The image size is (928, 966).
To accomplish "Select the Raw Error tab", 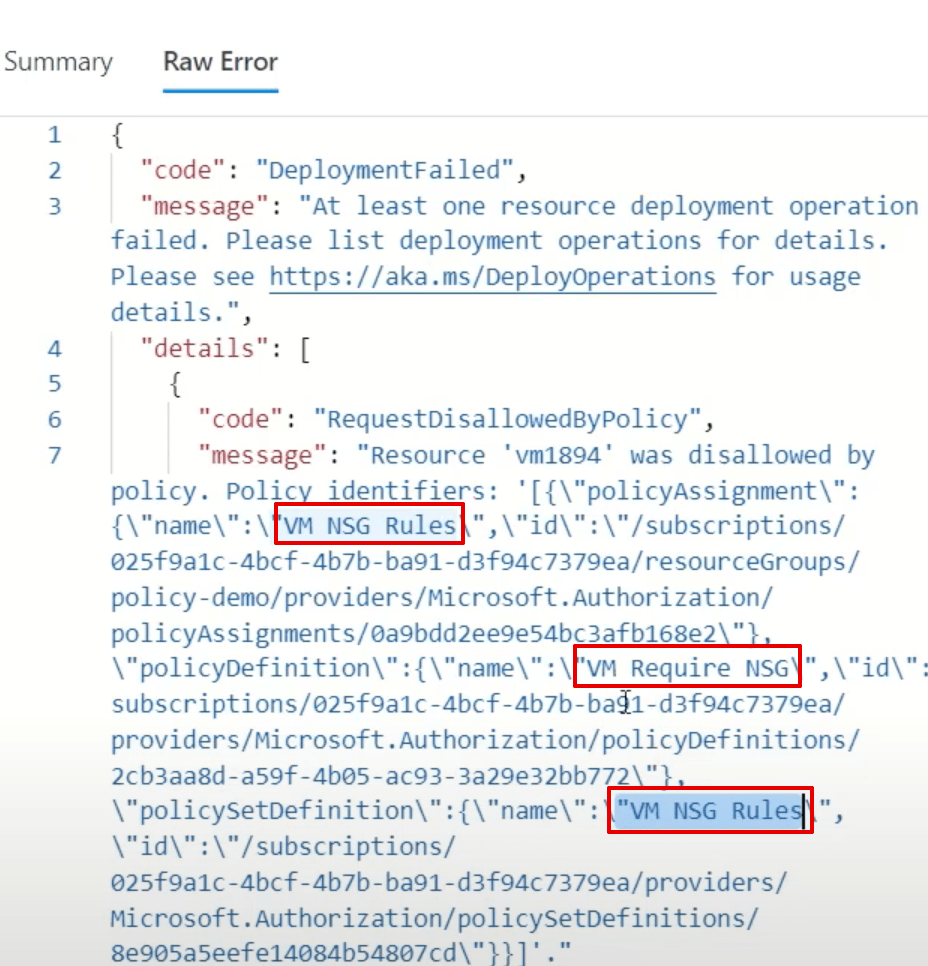I will point(220,62).
